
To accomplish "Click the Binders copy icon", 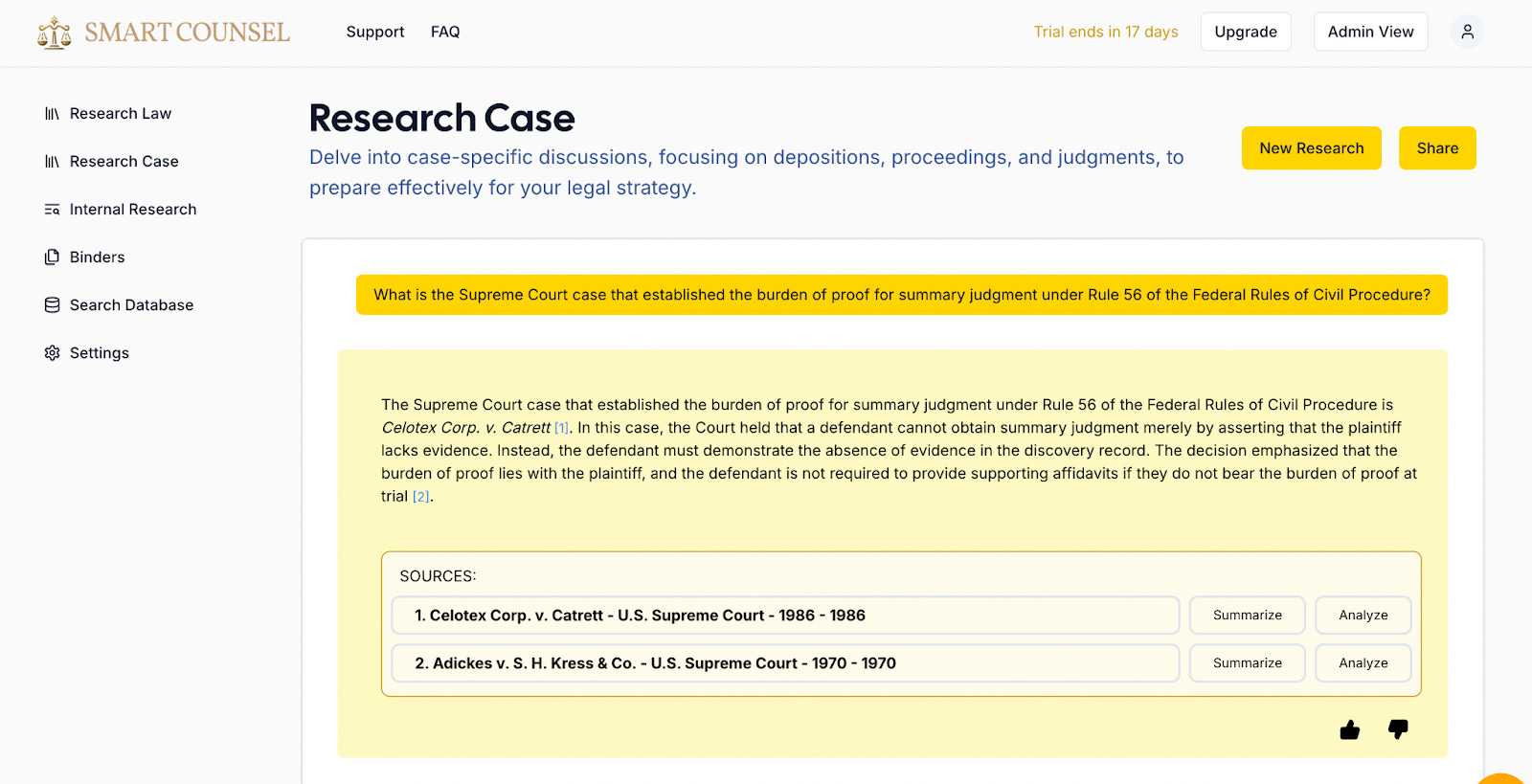I will (x=52, y=258).
